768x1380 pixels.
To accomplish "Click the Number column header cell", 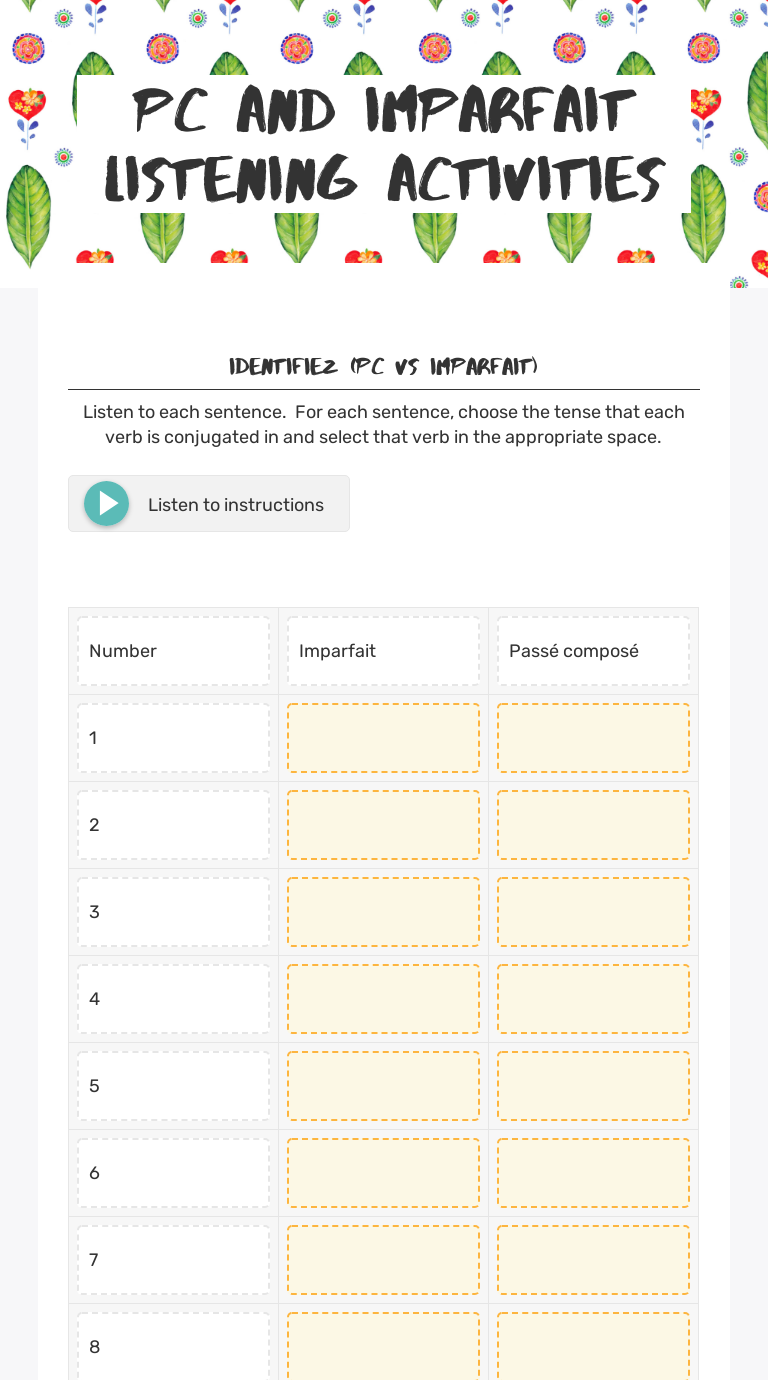I will click(x=173, y=651).
